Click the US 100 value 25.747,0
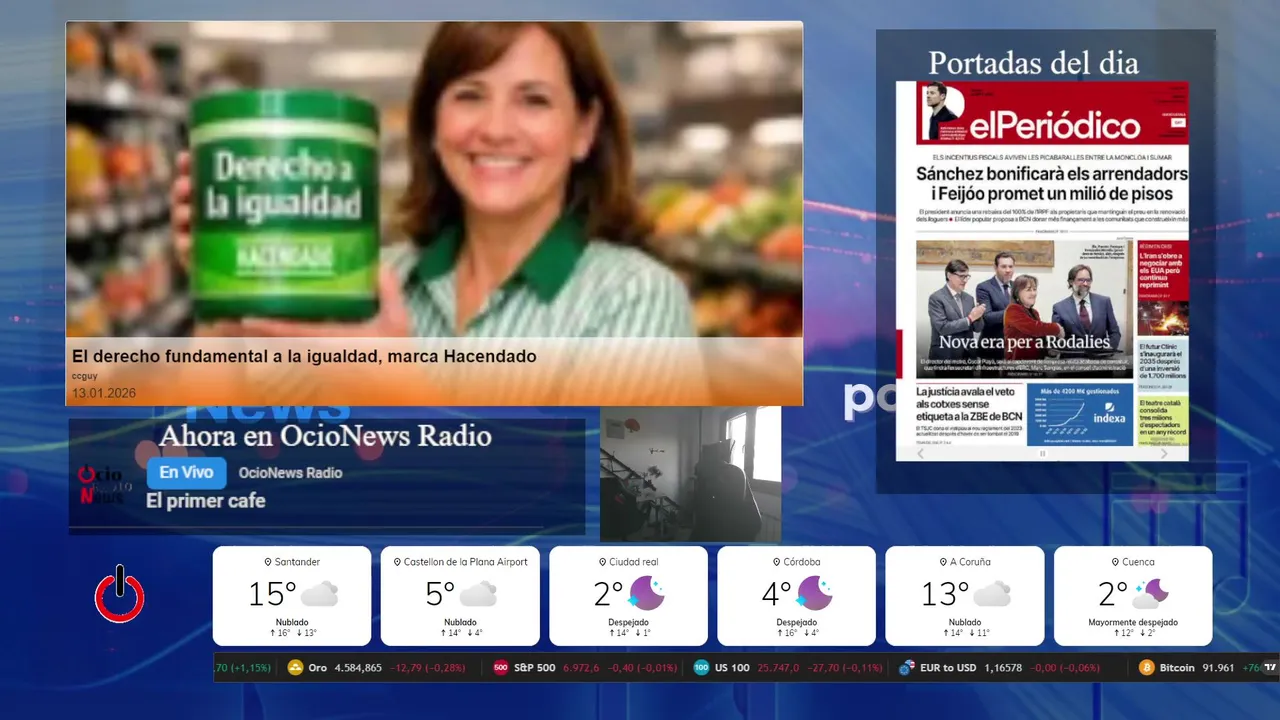Screen dimensions: 1280x720 pos(778,667)
